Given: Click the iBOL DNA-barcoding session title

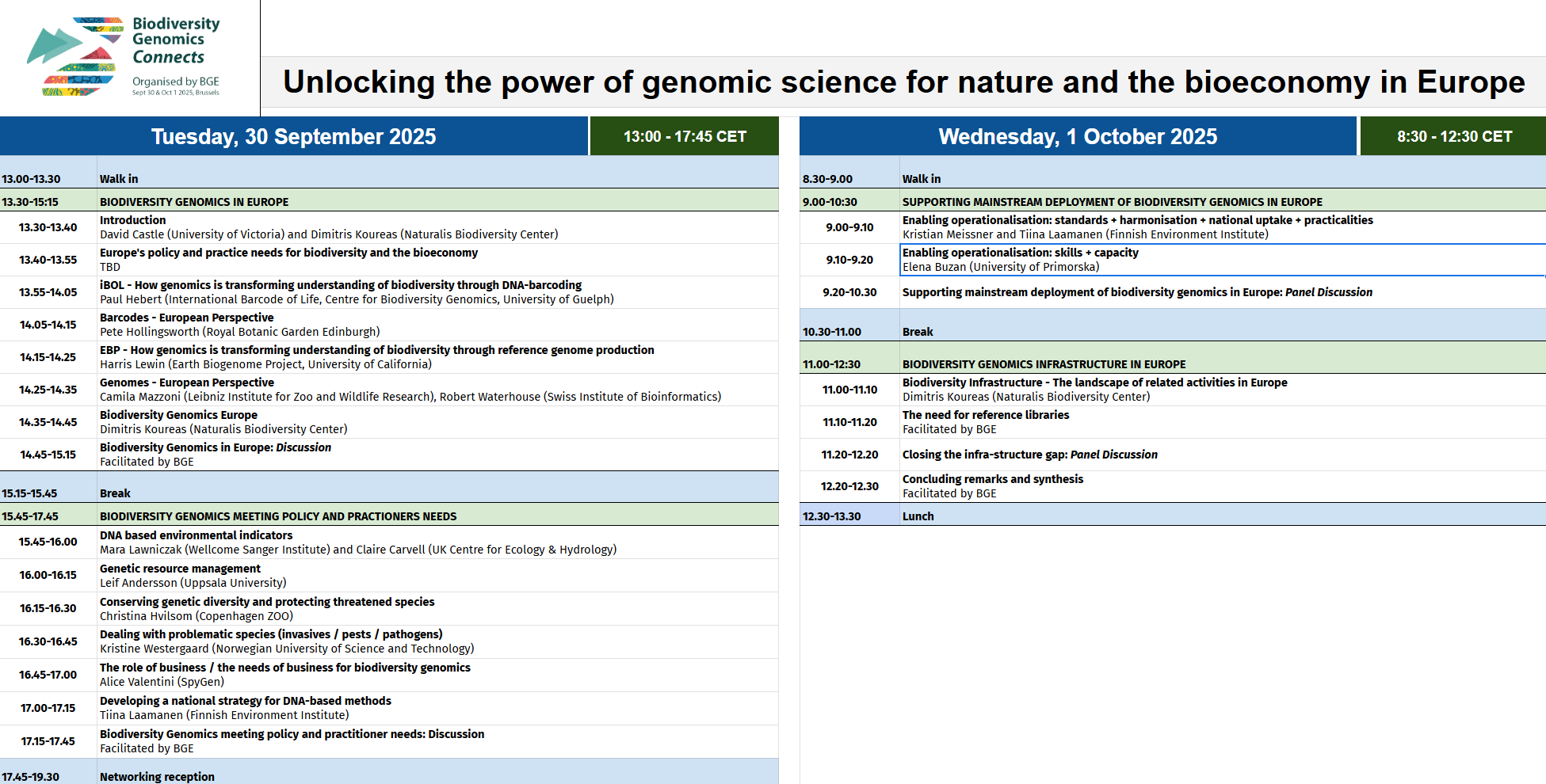Looking at the screenshot, I should pyautogui.click(x=341, y=285).
